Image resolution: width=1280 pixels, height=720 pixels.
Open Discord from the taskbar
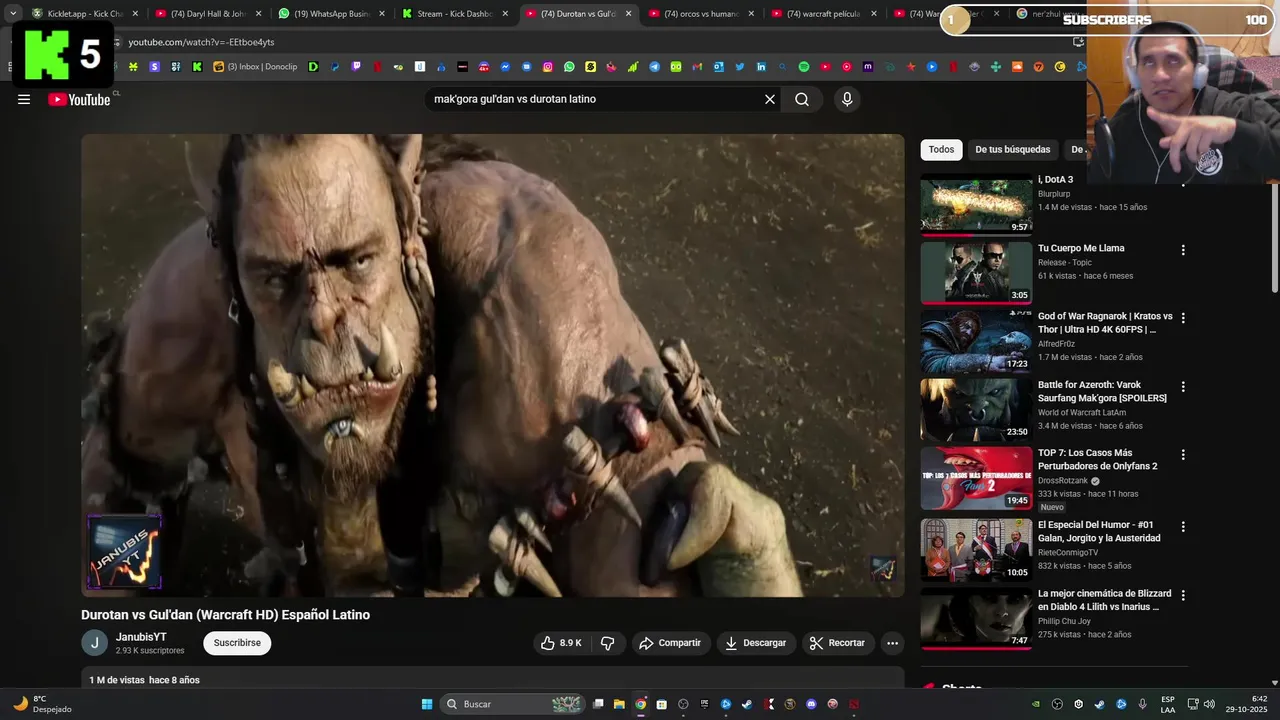click(811, 704)
